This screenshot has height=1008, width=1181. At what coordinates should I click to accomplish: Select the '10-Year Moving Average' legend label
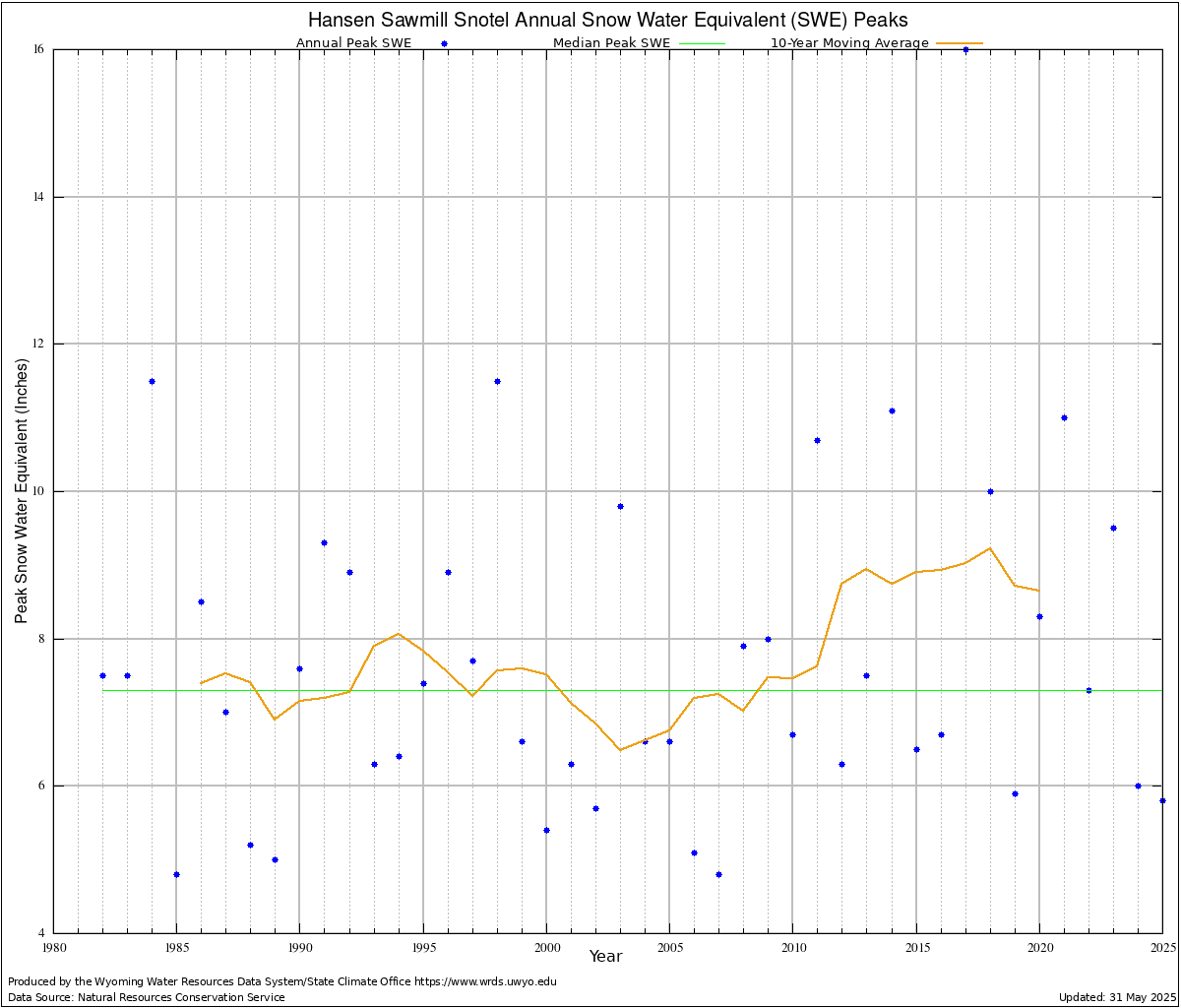point(849,43)
